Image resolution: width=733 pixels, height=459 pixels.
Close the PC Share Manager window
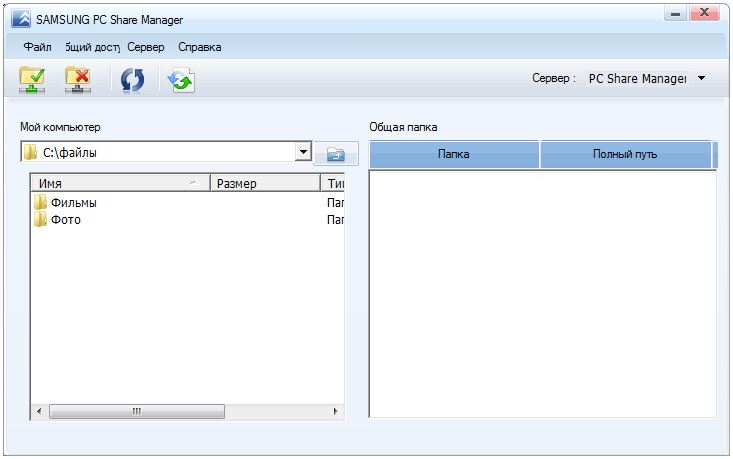[x=705, y=13]
